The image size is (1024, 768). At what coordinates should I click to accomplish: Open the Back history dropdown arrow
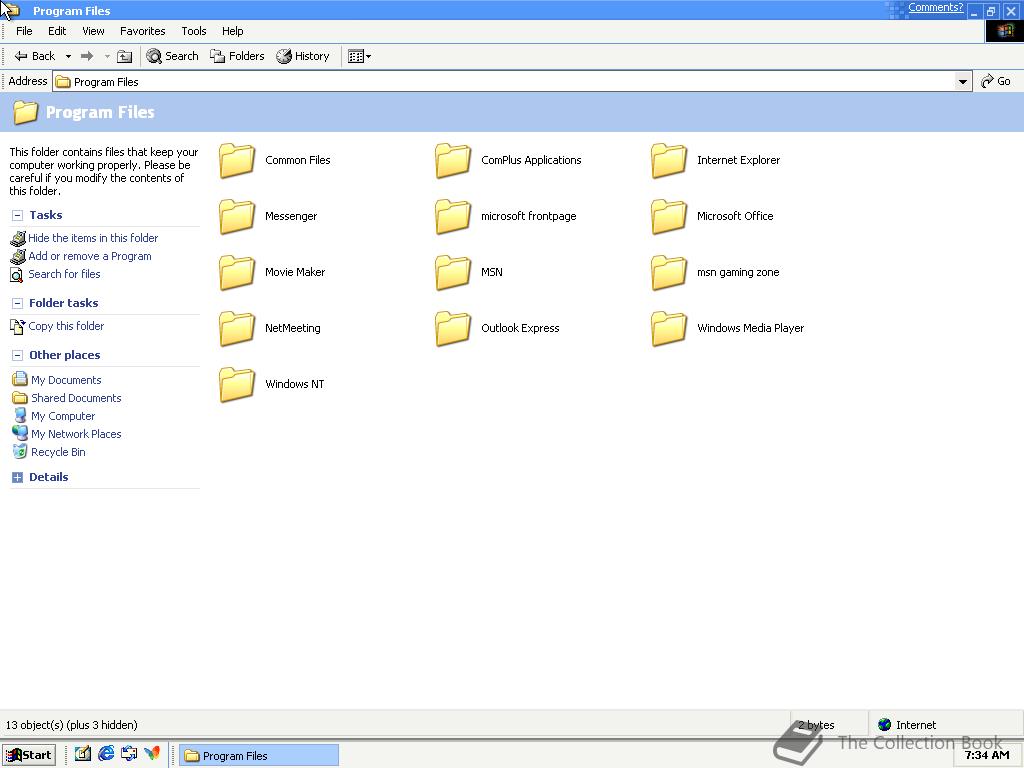point(68,57)
